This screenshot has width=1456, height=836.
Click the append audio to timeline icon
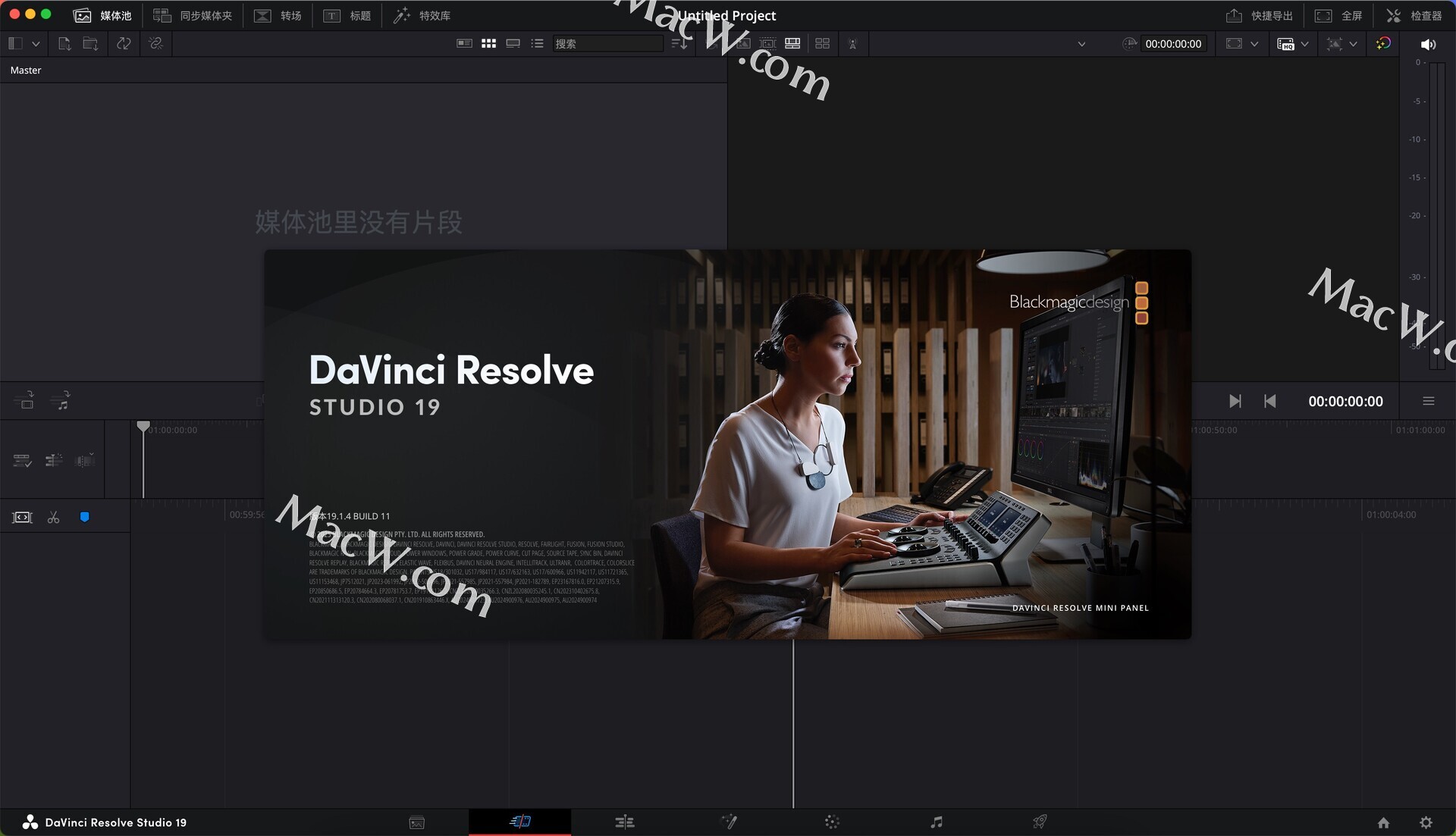61,400
